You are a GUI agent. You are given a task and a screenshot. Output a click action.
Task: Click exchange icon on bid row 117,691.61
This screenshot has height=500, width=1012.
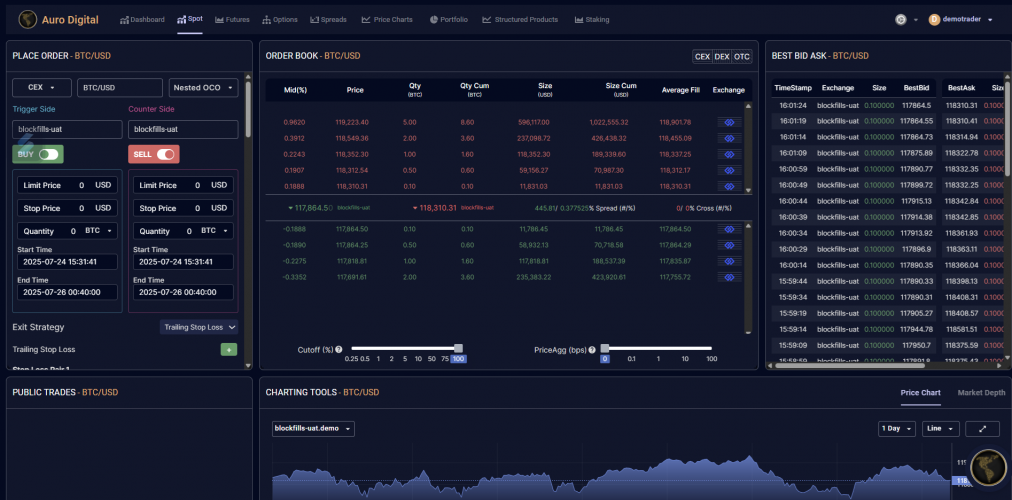click(x=729, y=277)
